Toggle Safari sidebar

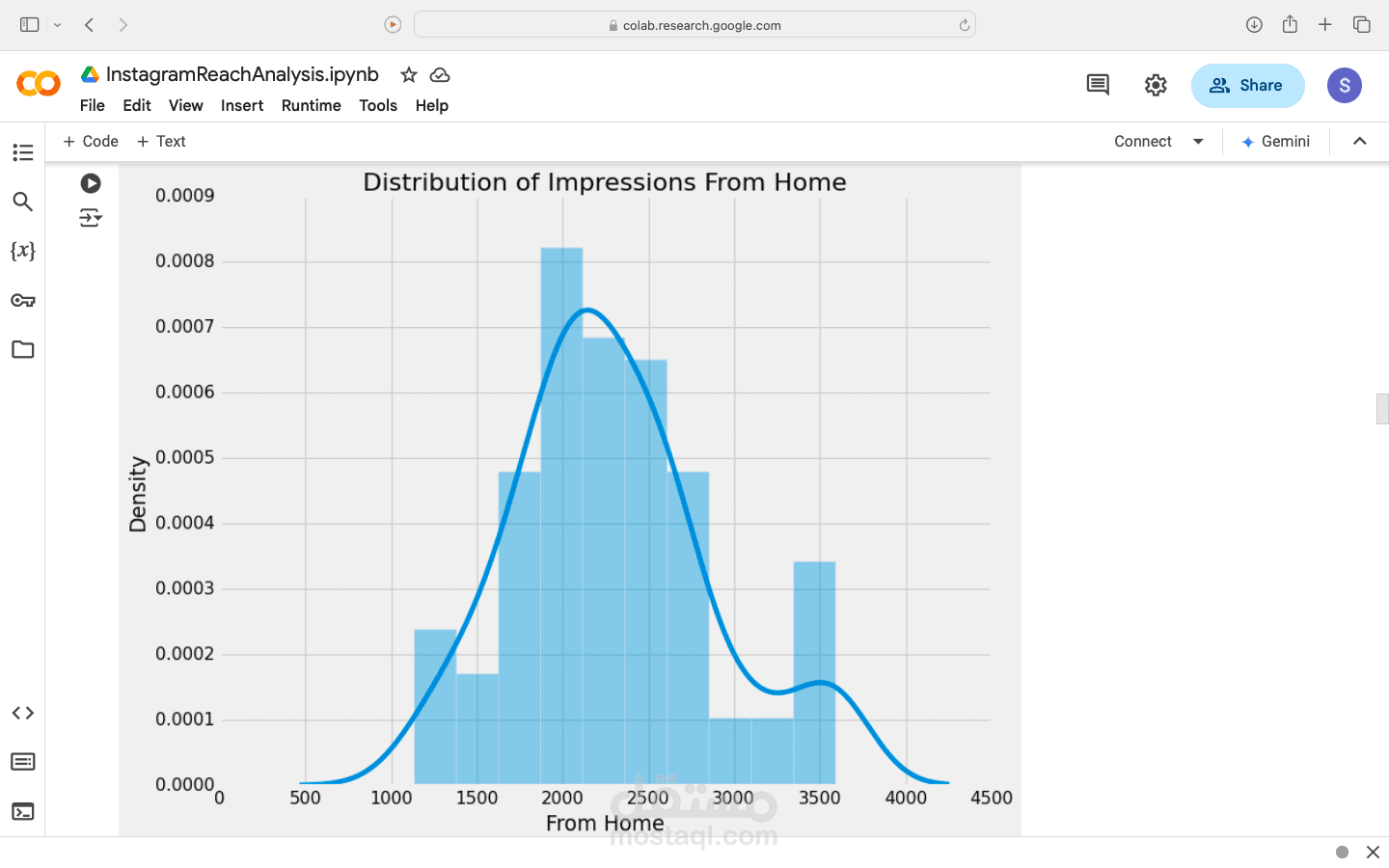pyautogui.click(x=30, y=25)
